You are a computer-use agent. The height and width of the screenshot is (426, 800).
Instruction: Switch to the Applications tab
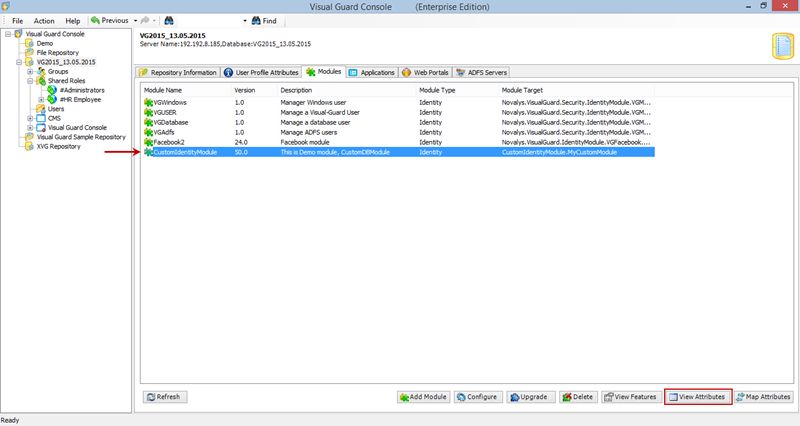[x=372, y=72]
